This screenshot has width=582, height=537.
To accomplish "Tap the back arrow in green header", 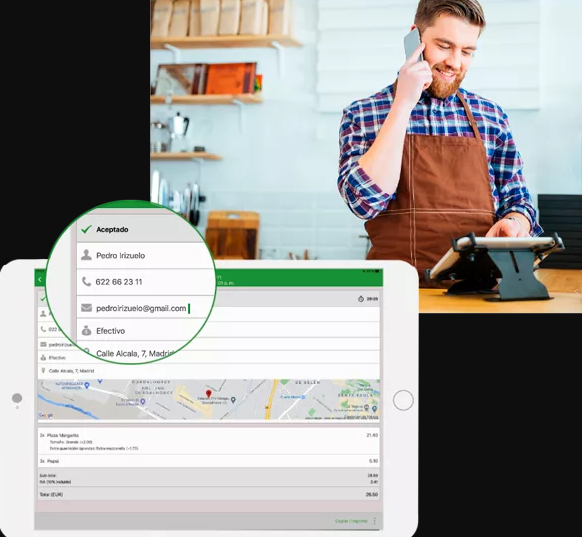I will [x=40, y=279].
